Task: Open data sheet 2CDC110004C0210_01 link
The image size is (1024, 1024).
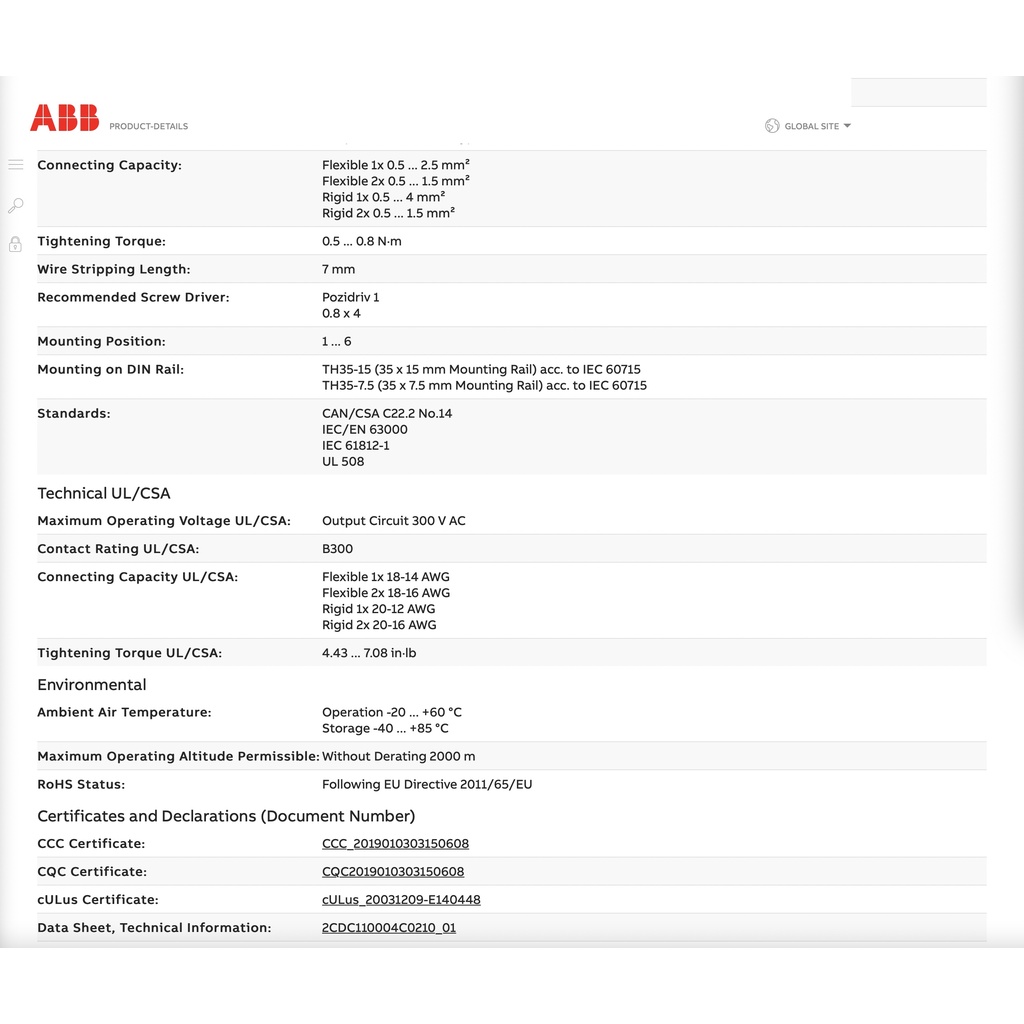Action: [x=389, y=927]
